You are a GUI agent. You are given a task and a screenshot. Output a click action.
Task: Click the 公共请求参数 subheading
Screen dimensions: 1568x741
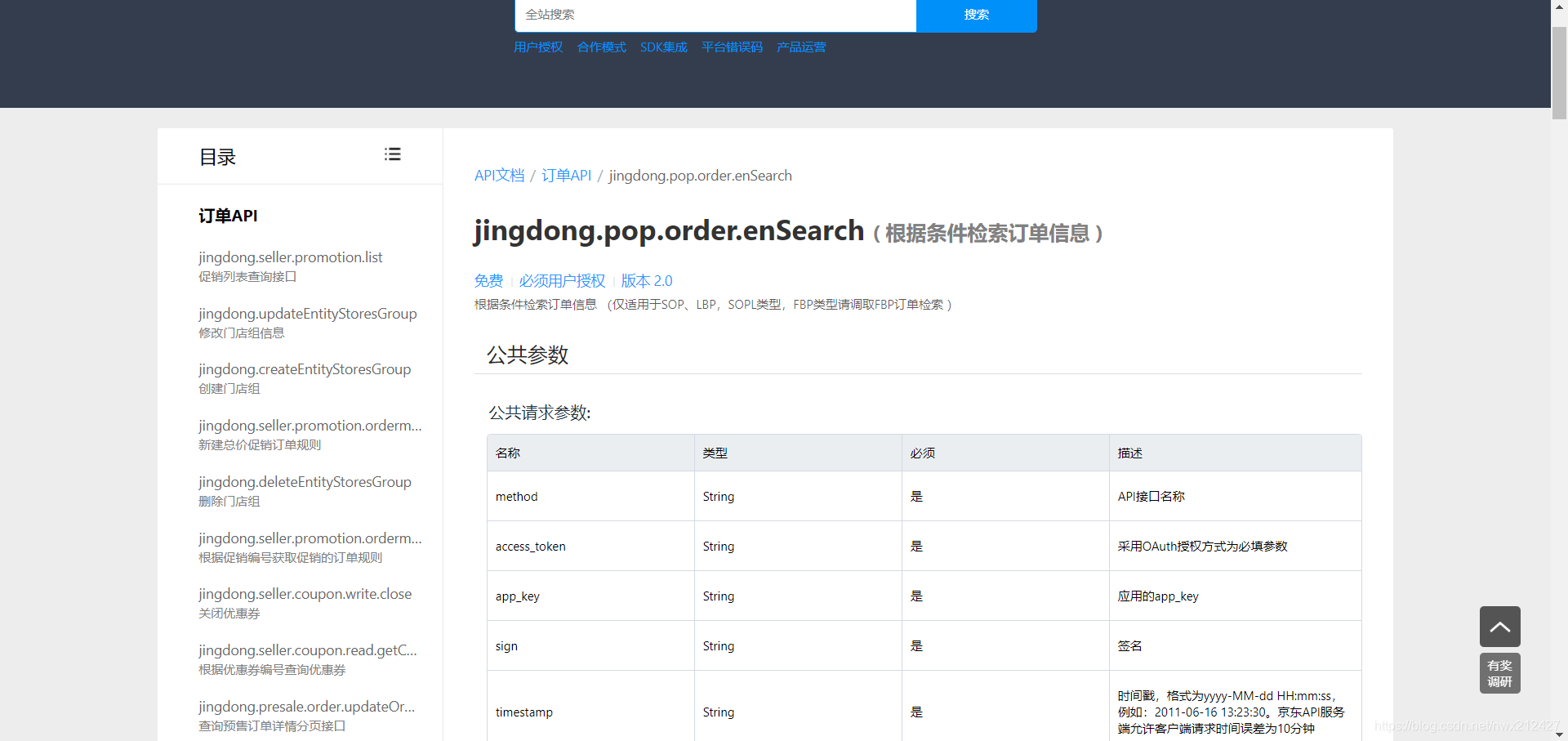(x=539, y=413)
